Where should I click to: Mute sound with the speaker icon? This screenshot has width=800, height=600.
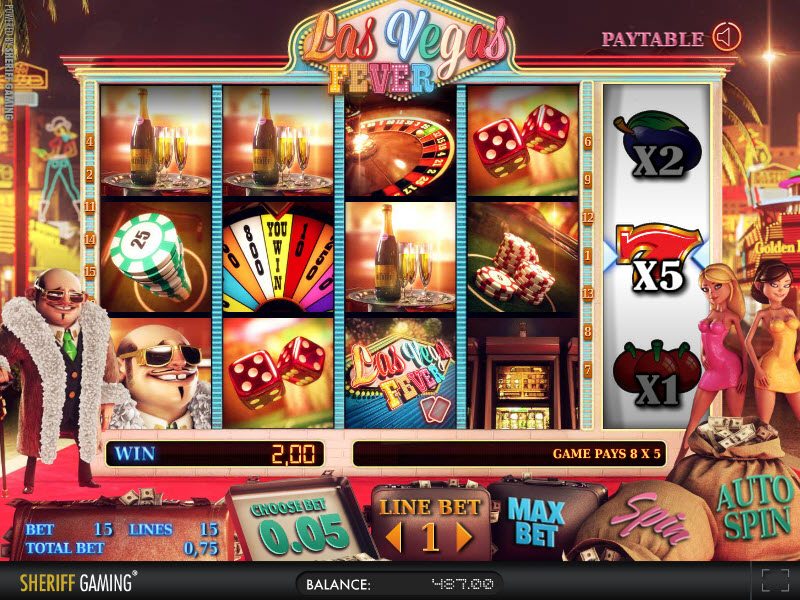tap(727, 37)
